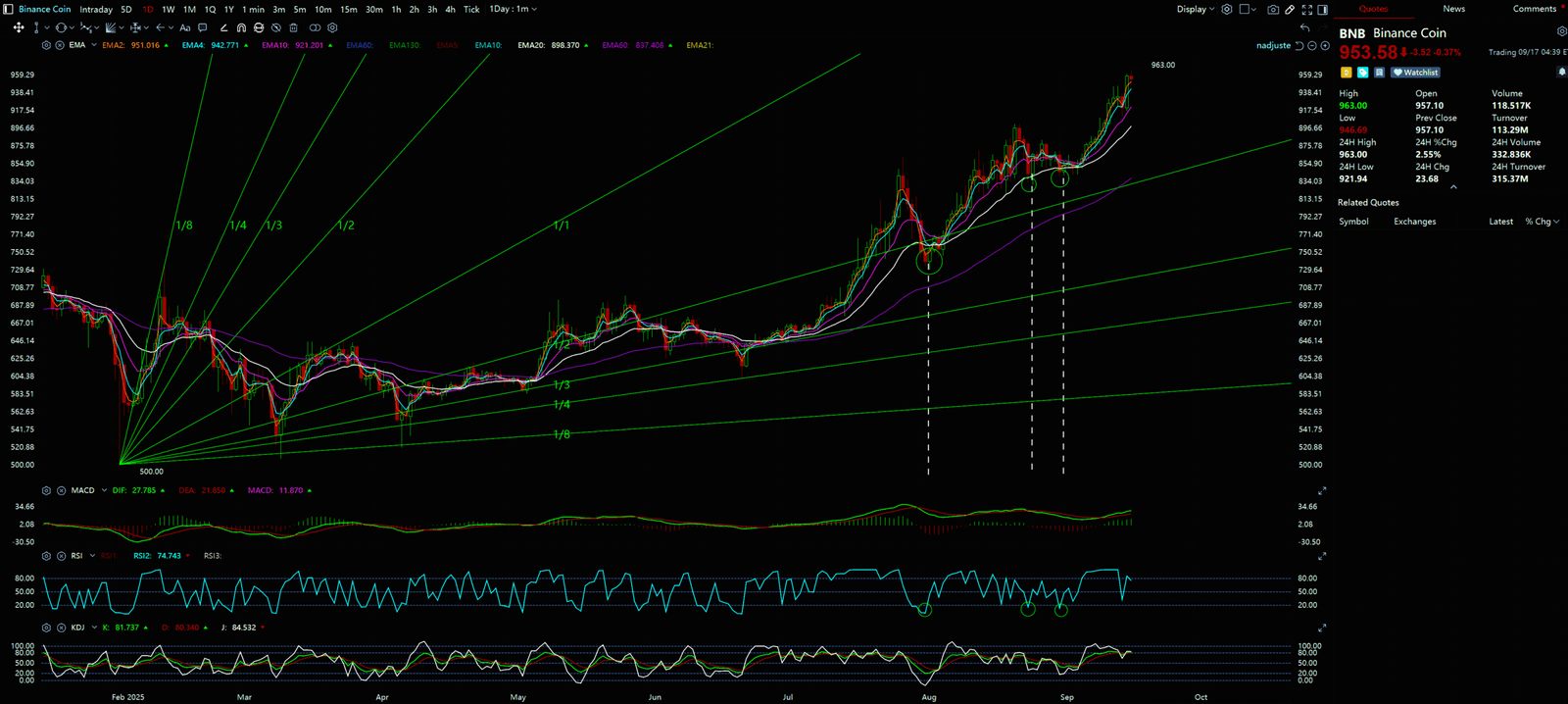Maximize the MACD panel
Screen dimensions: 1568x704
[1322, 490]
